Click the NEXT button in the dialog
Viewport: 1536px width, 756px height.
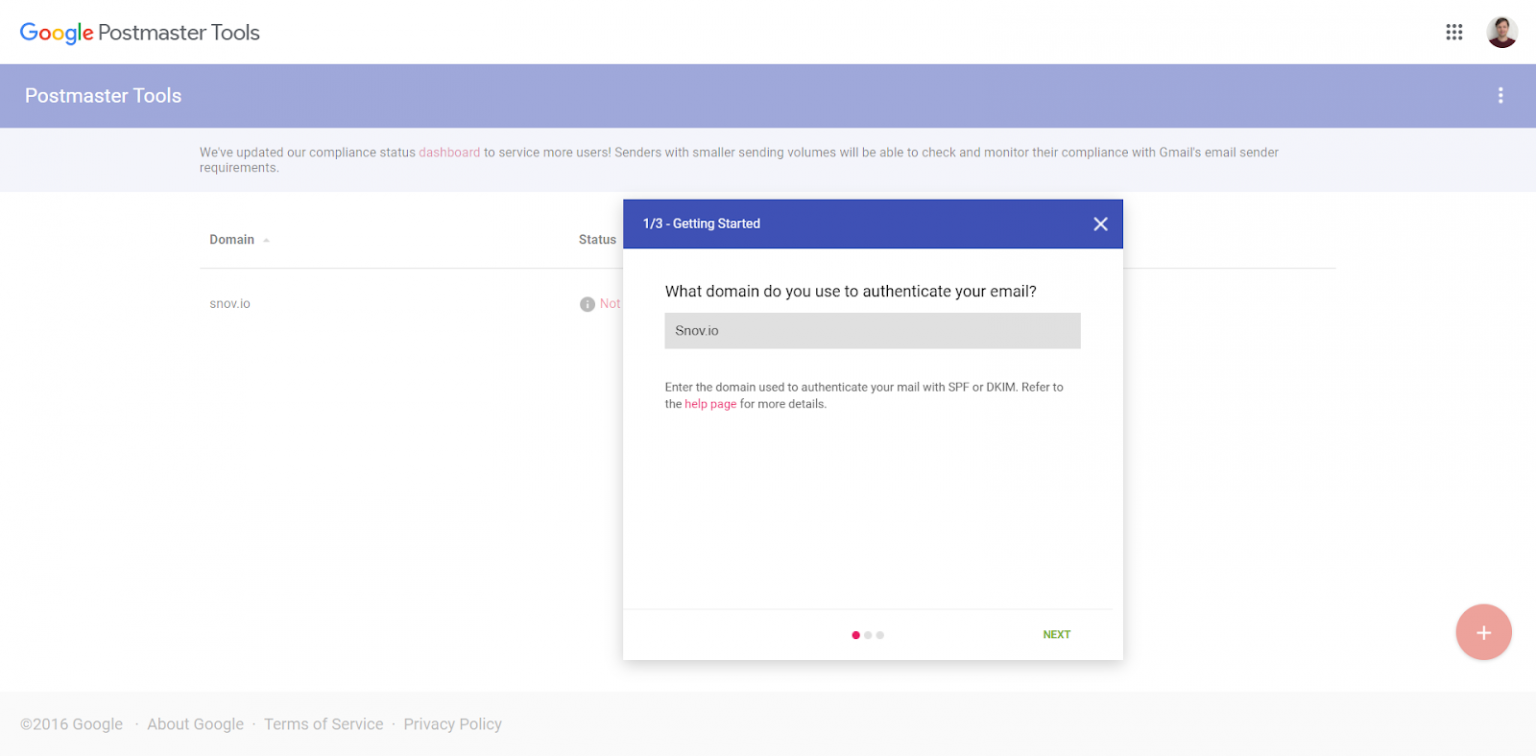pyautogui.click(x=1056, y=635)
